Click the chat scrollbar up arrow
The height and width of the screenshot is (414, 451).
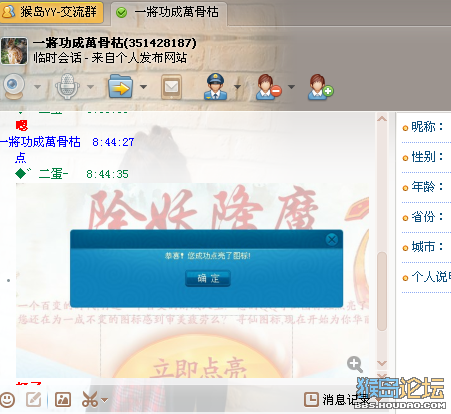tap(382, 119)
